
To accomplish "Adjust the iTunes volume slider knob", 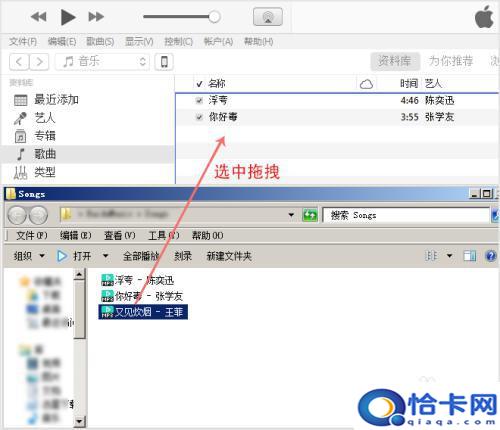I will click(214, 17).
